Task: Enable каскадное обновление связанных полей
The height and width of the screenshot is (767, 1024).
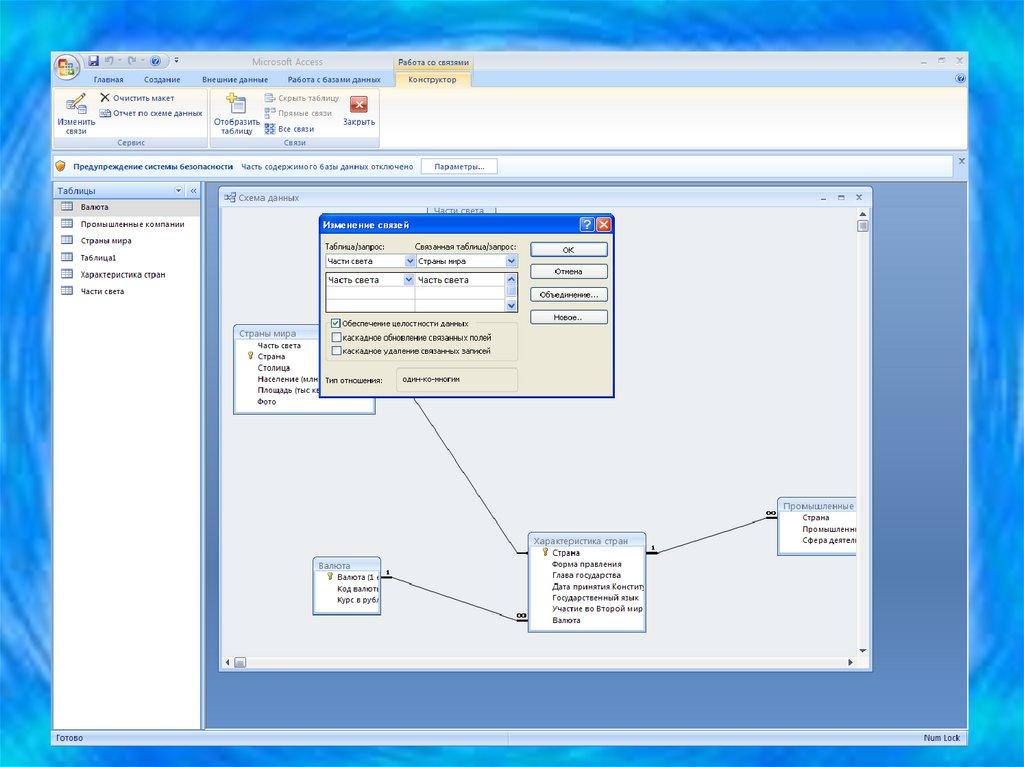Action: [x=336, y=338]
